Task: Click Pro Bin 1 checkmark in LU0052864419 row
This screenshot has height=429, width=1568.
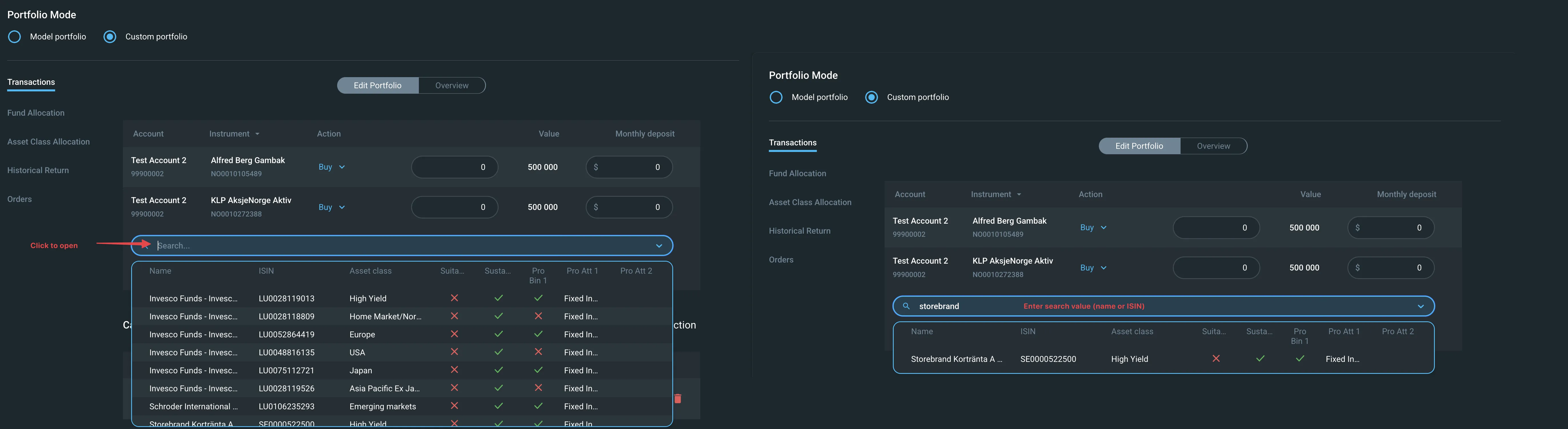Action: pyautogui.click(x=538, y=334)
